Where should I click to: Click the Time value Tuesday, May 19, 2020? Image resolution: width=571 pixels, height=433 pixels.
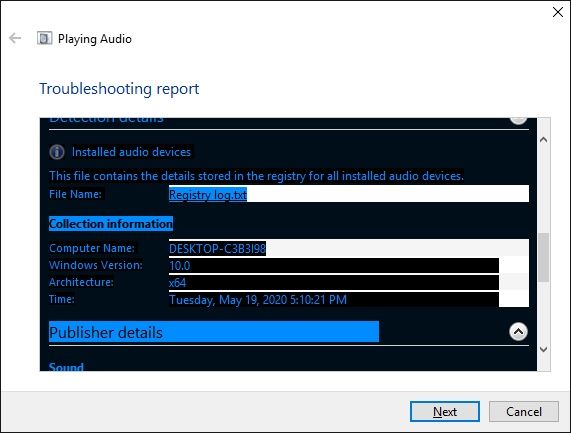(258, 300)
